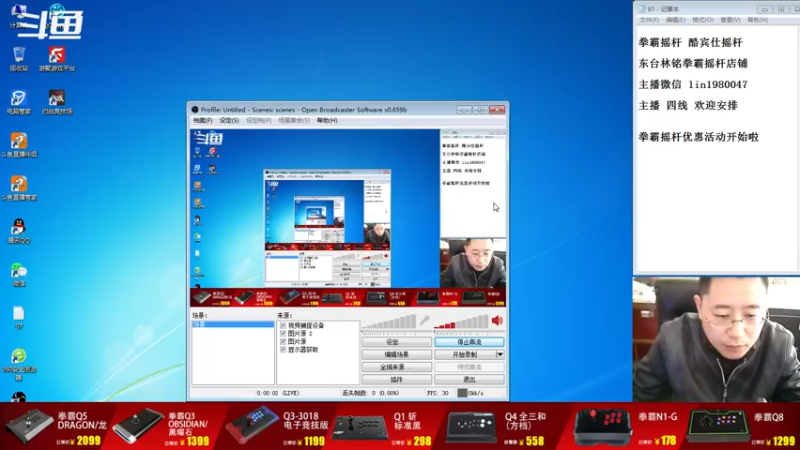Viewport: 800px width, 450px height.
Task: Click the FPS: 30 status entry
Action: tap(438, 393)
